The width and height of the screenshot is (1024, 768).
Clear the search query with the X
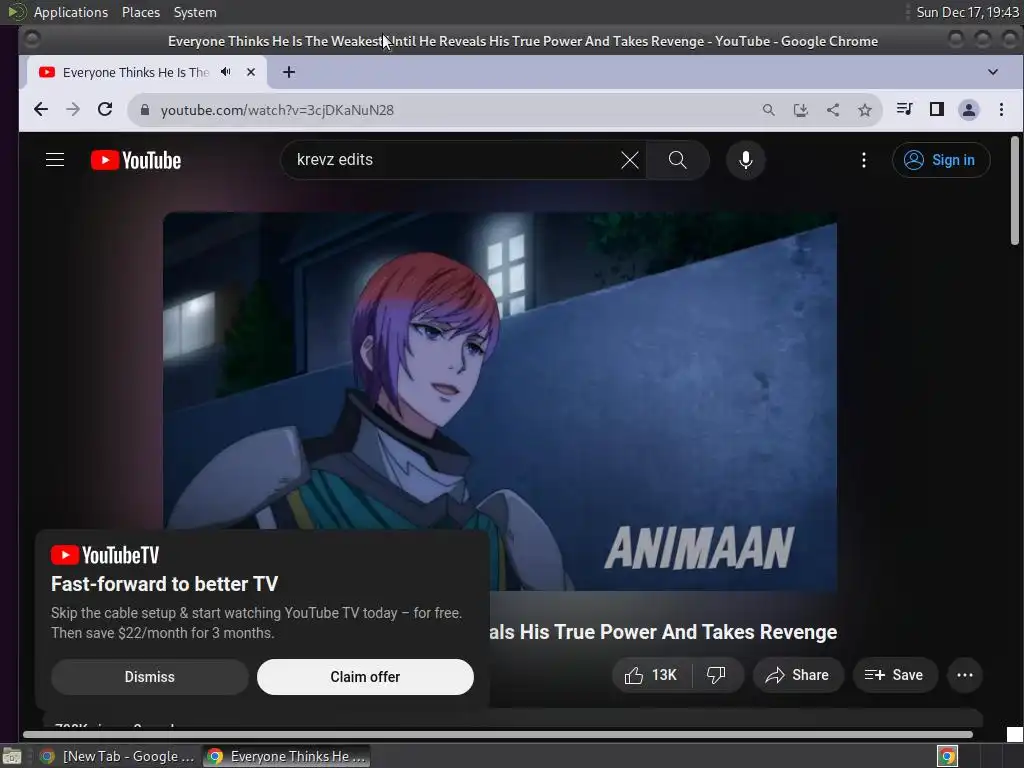click(630, 160)
